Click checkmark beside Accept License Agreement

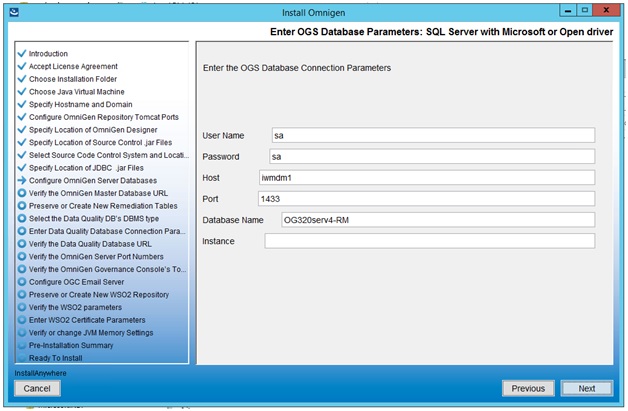(22, 66)
